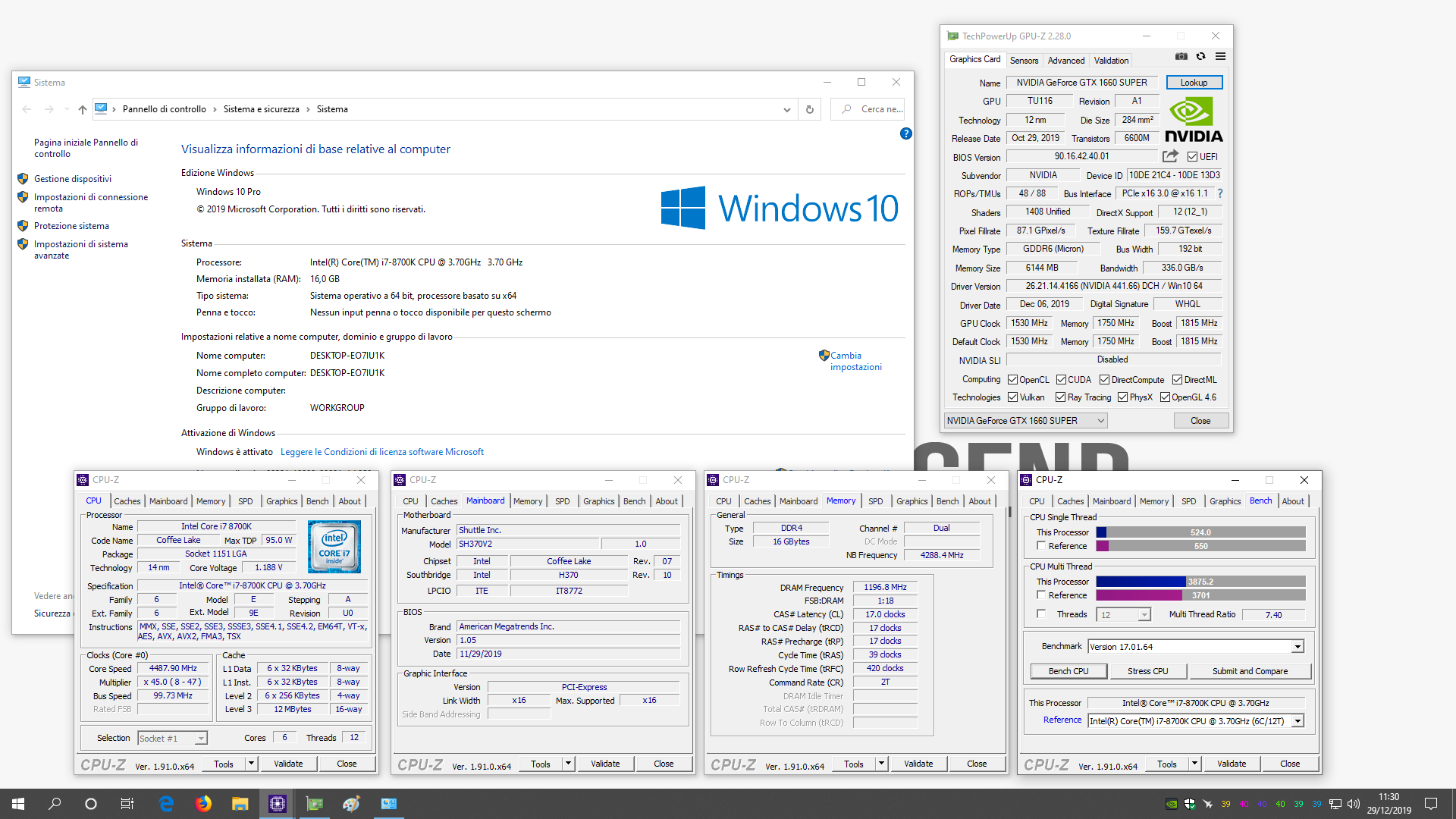Screen dimensions: 1456x819
Task: Click the Bus Interface question mark icon
Action: click(1220, 193)
